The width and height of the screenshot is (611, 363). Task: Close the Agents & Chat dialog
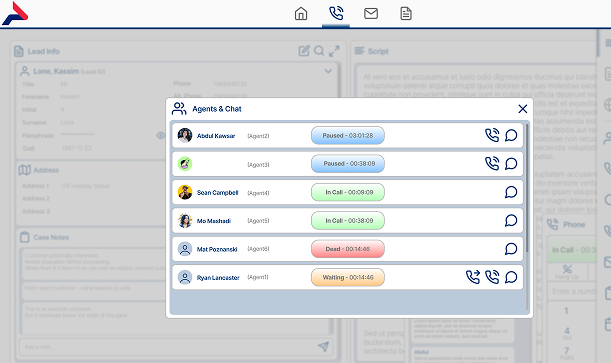(x=523, y=109)
